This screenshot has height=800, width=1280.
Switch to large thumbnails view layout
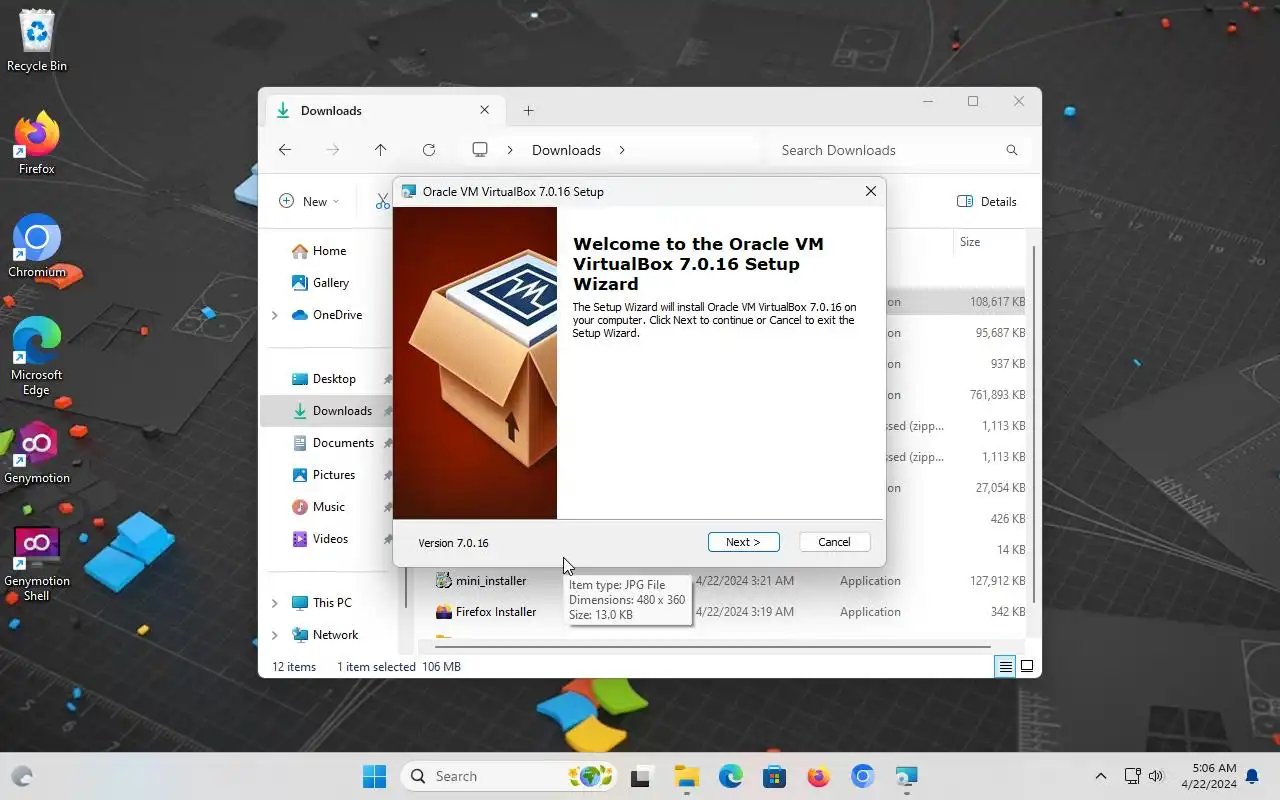tap(1026, 667)
